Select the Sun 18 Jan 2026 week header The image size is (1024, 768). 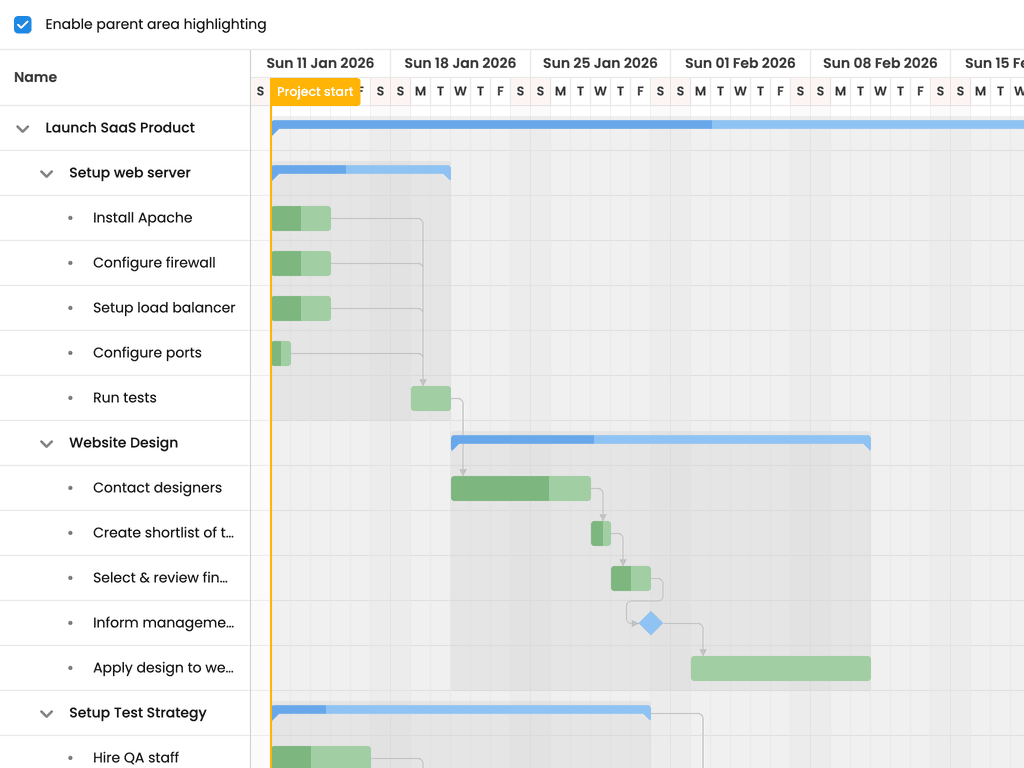460,63
